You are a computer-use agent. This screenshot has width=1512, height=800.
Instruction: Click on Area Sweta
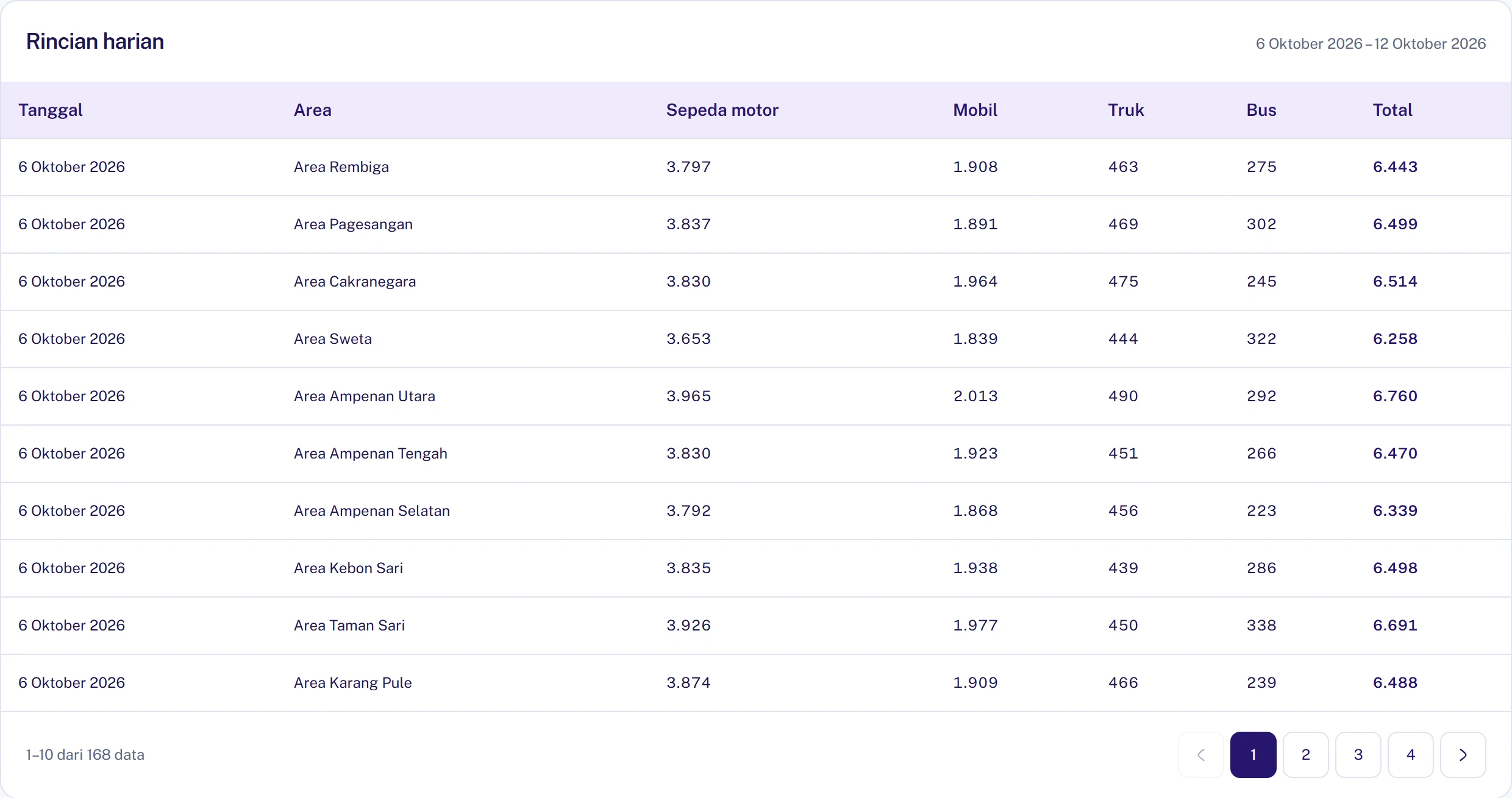coord(333,339)
